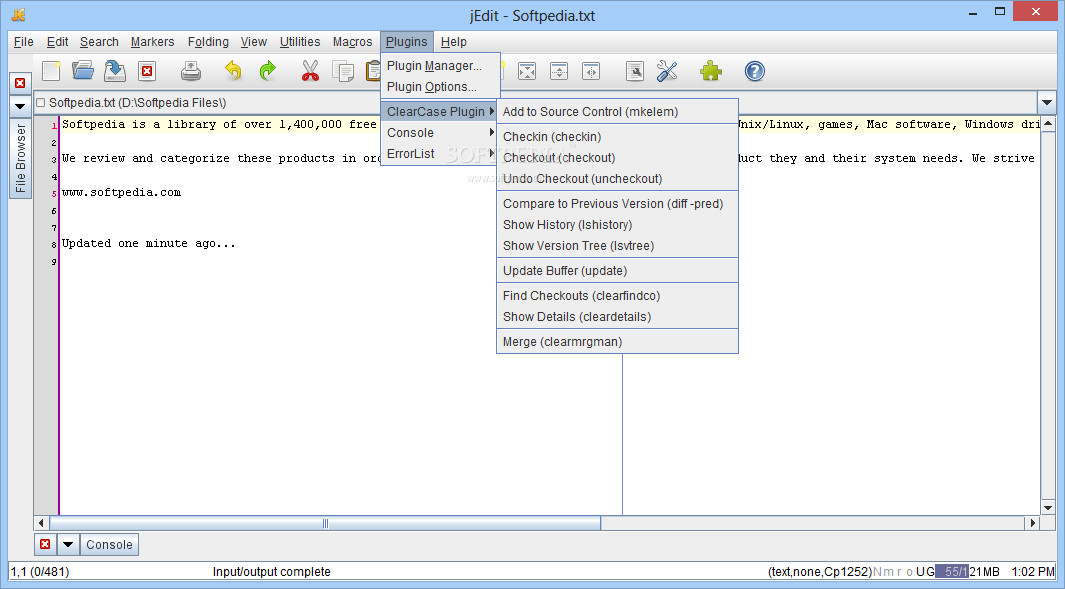
Task: Open the Search menu
Action: (99, 41)
